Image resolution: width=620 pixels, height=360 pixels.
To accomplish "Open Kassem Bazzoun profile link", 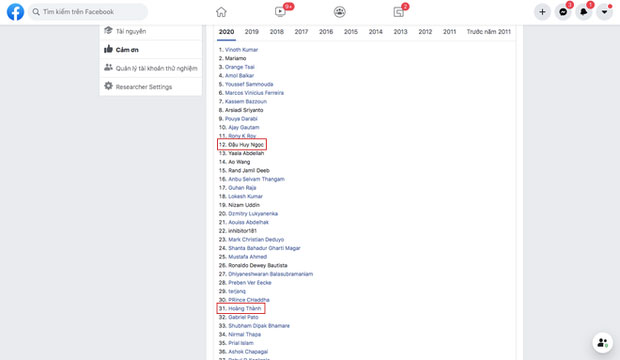I will (246, 102).
